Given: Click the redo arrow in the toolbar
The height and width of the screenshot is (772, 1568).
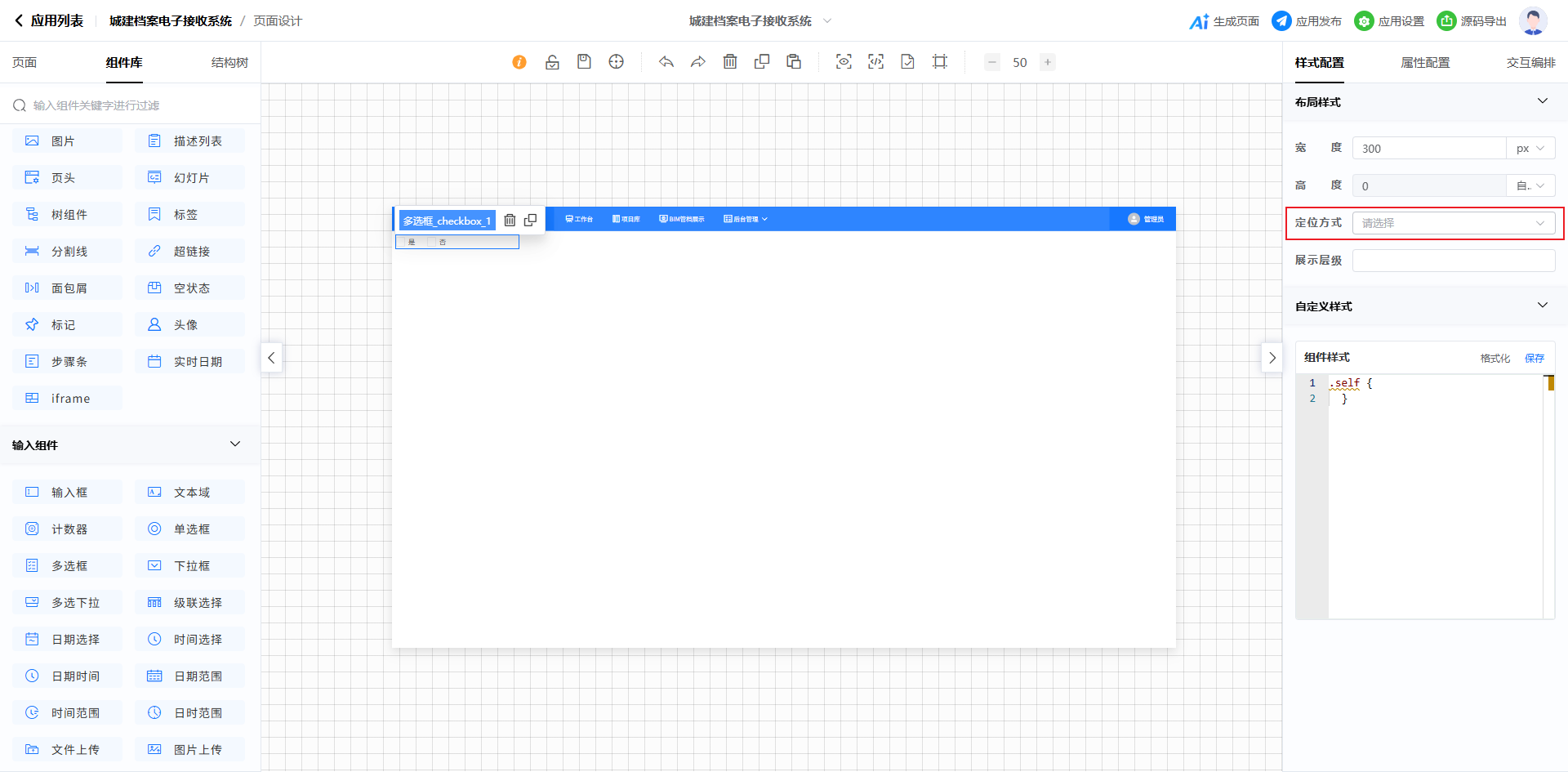Looking at the screenshot, I should coord(698,62).
